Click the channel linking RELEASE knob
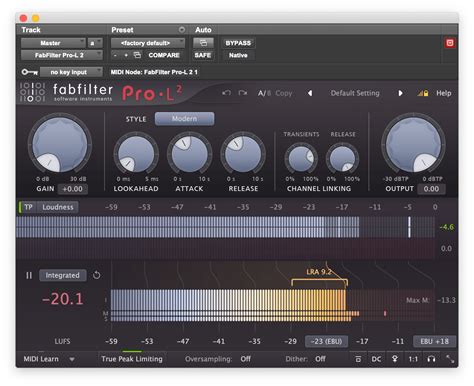The width and height of the screenshot is (474, 386). click(x=342, y=159)
